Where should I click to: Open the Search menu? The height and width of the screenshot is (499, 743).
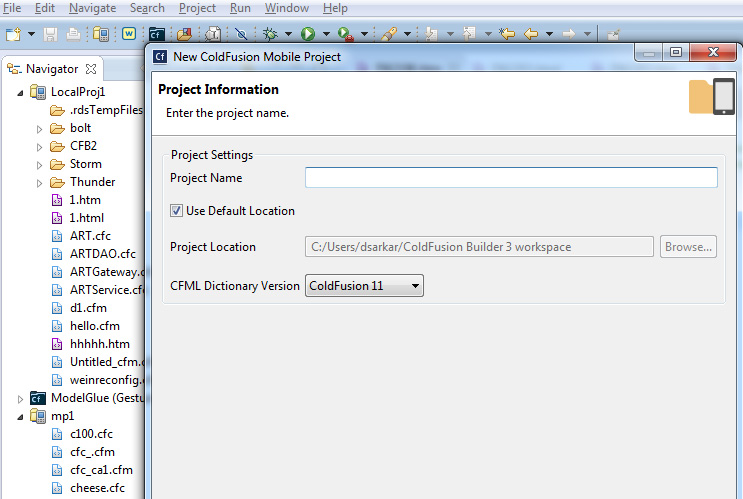click(x=147, y=8)
